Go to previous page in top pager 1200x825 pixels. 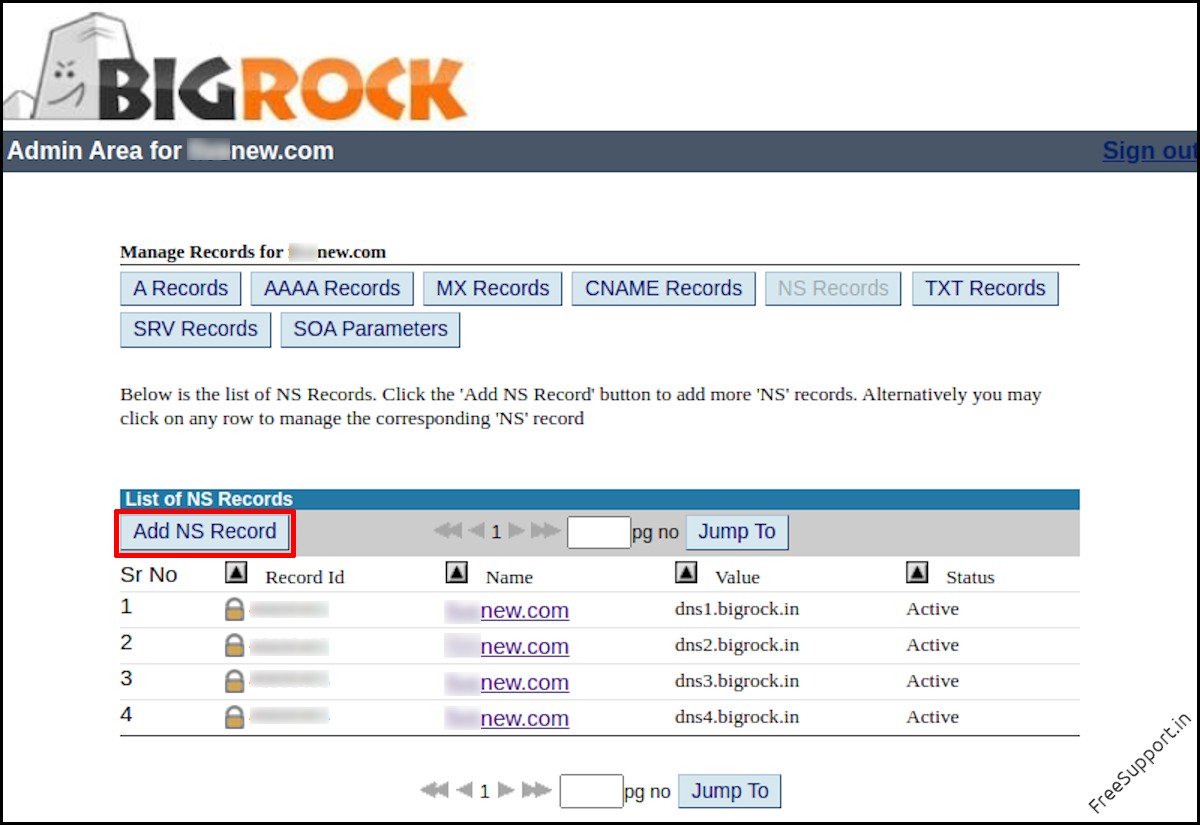[x=476, y=531]
